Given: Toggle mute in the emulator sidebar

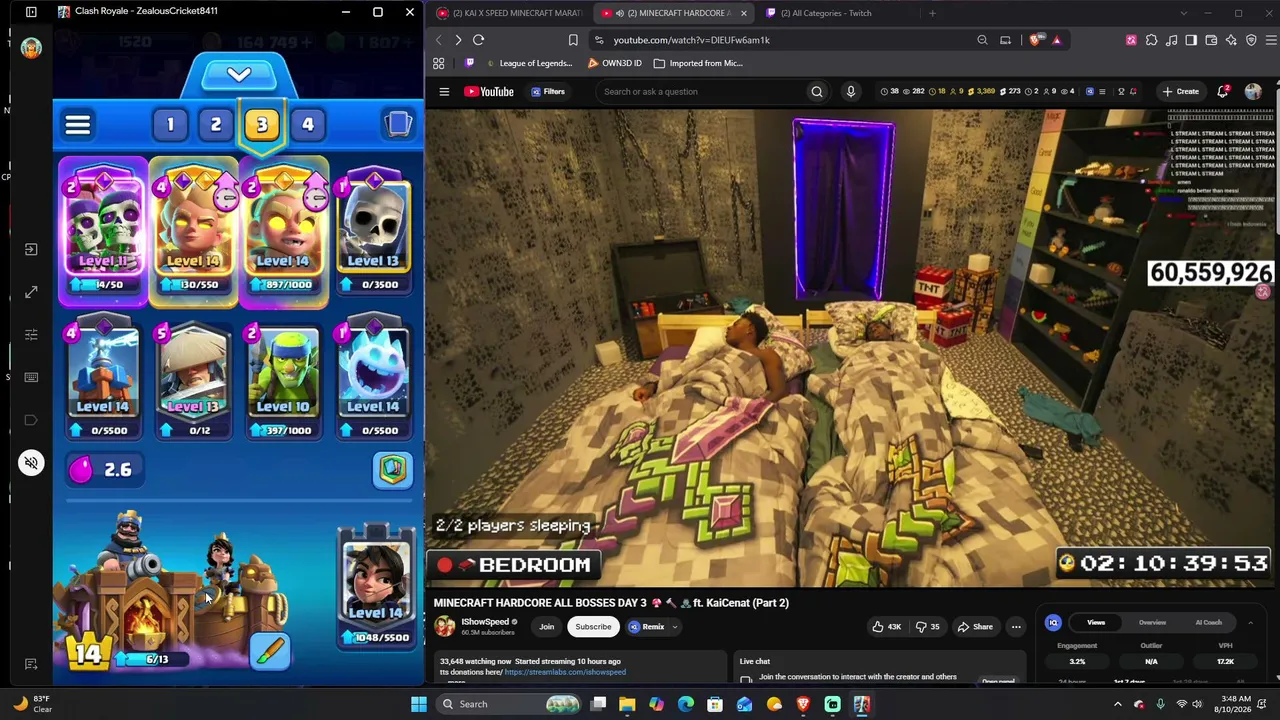Looking at the screenshot, I should pyautogui.click(x=31, y=463).
